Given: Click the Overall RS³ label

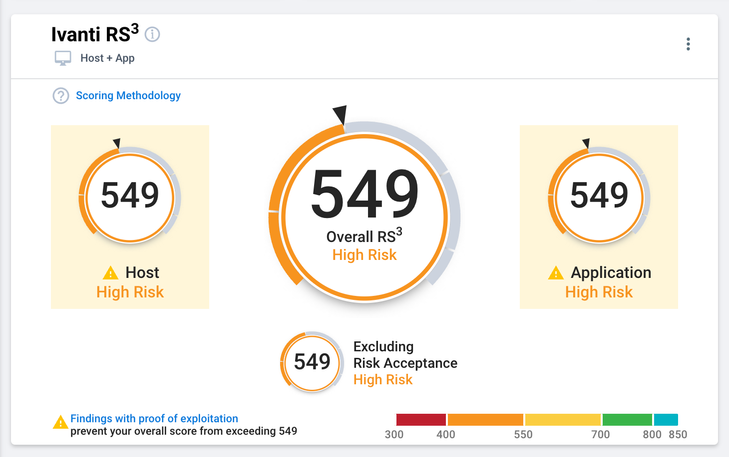Looking at the screenshot, I should [364, 236].
